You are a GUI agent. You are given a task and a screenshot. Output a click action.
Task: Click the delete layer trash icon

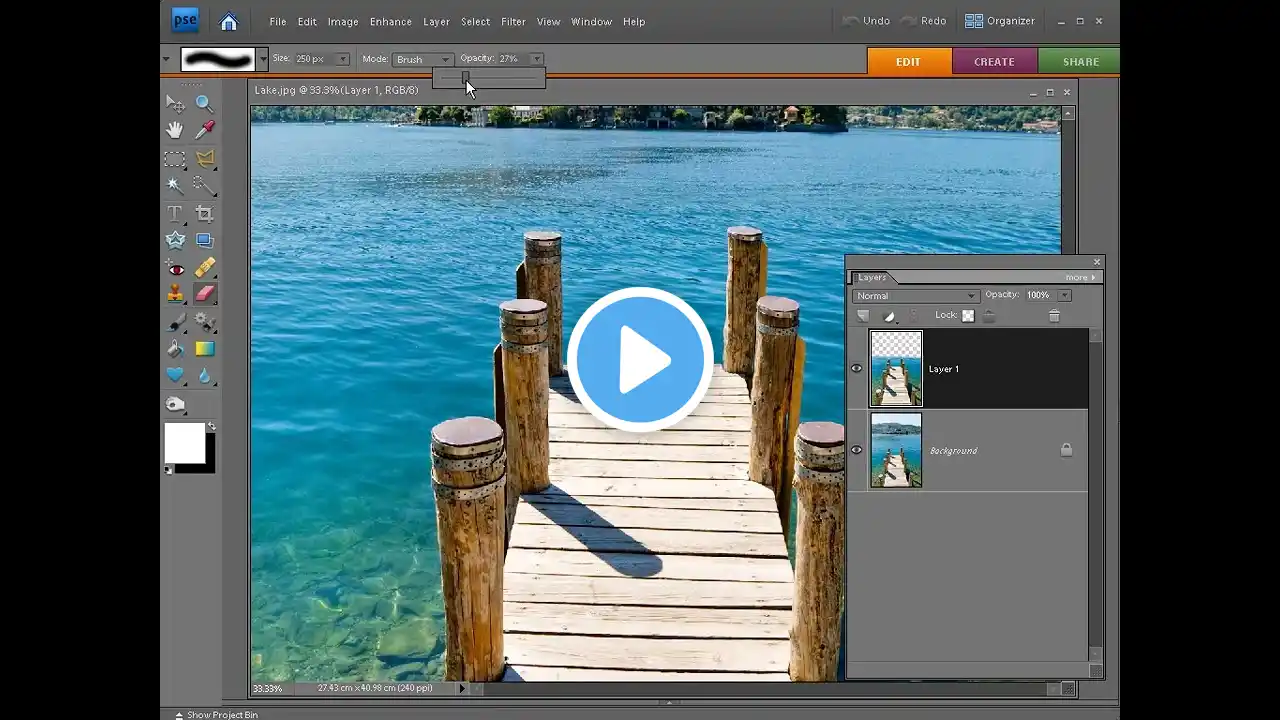click(x=1054, y=316)
